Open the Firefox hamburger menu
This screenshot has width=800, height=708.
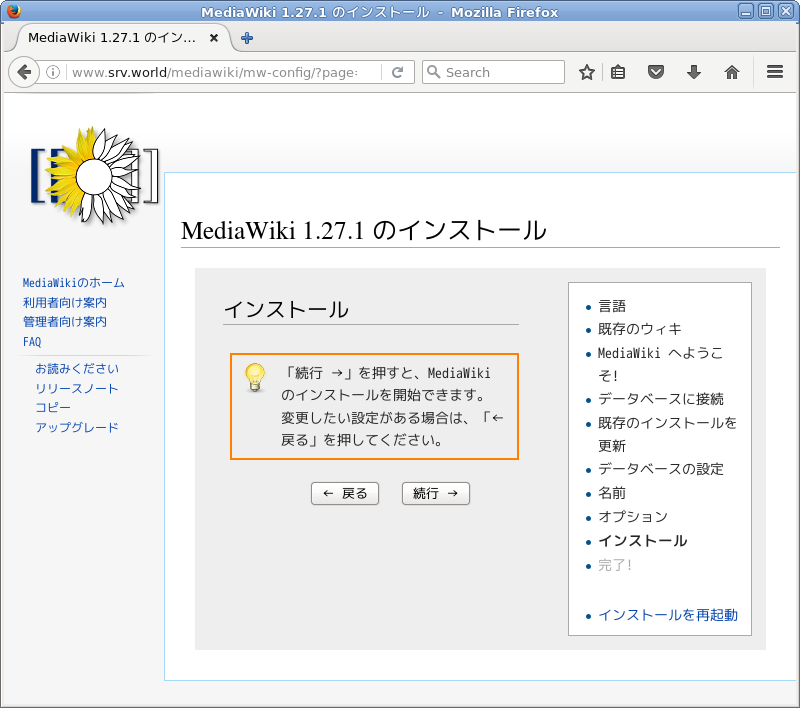tap(774, 72)
